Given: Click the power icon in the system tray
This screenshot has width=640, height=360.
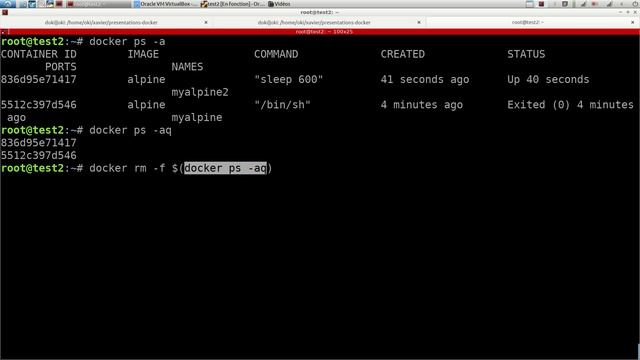Looking at the screenshot, I should coord(635,4).
